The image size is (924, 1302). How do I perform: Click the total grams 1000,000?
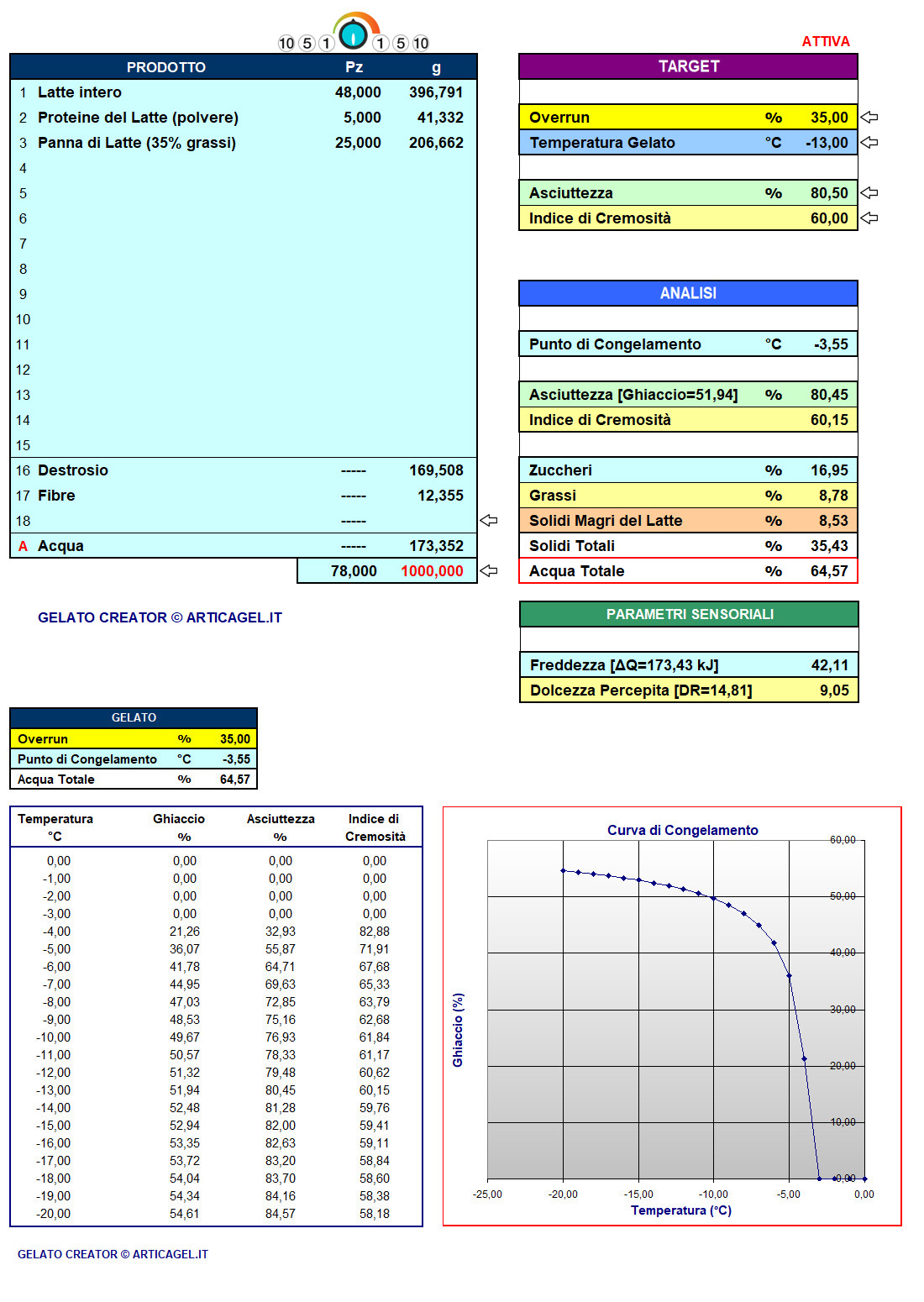[432, 571]
